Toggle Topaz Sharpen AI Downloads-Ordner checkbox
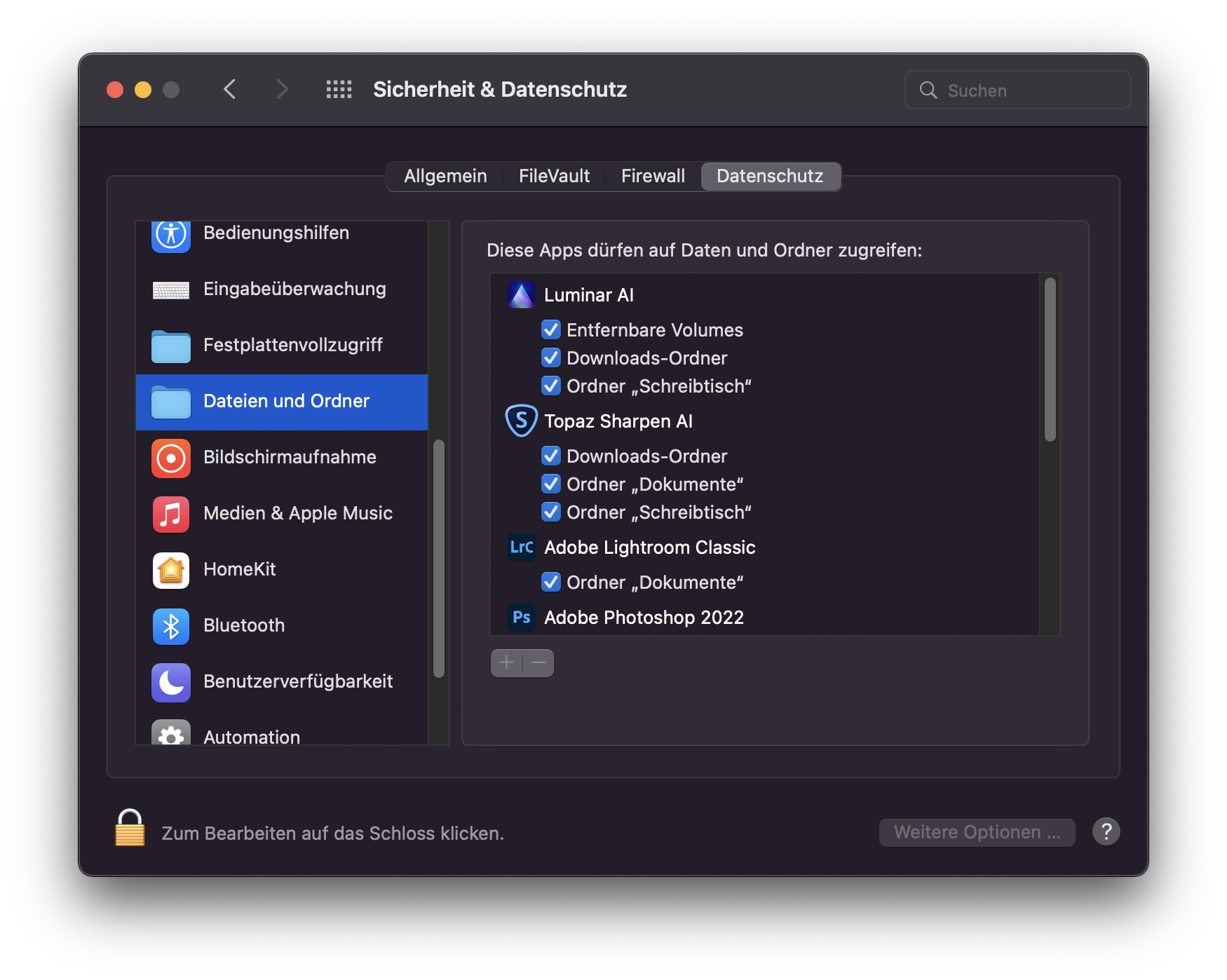 point(551,456)
